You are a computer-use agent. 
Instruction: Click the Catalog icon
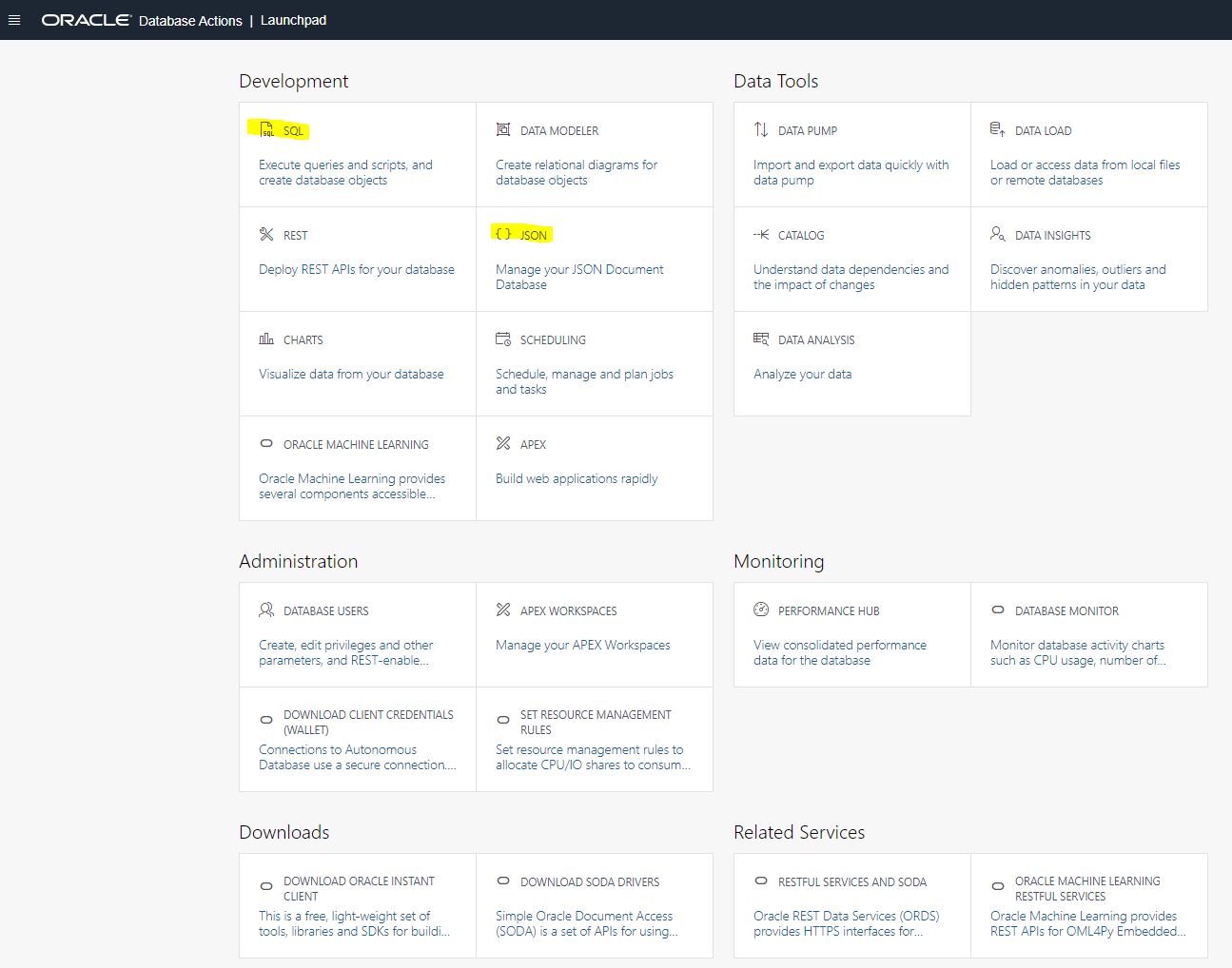coord(760,234)
